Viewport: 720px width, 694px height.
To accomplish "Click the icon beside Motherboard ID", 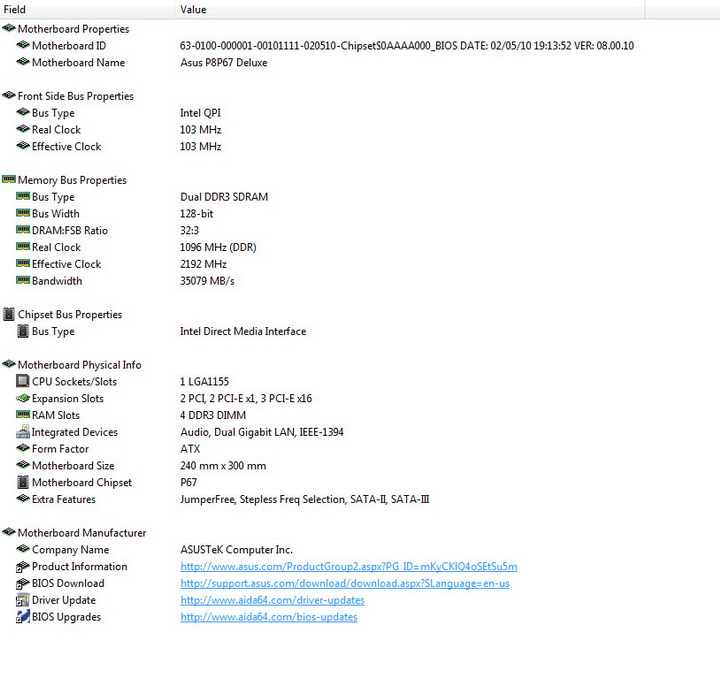I will click(23, 45).
